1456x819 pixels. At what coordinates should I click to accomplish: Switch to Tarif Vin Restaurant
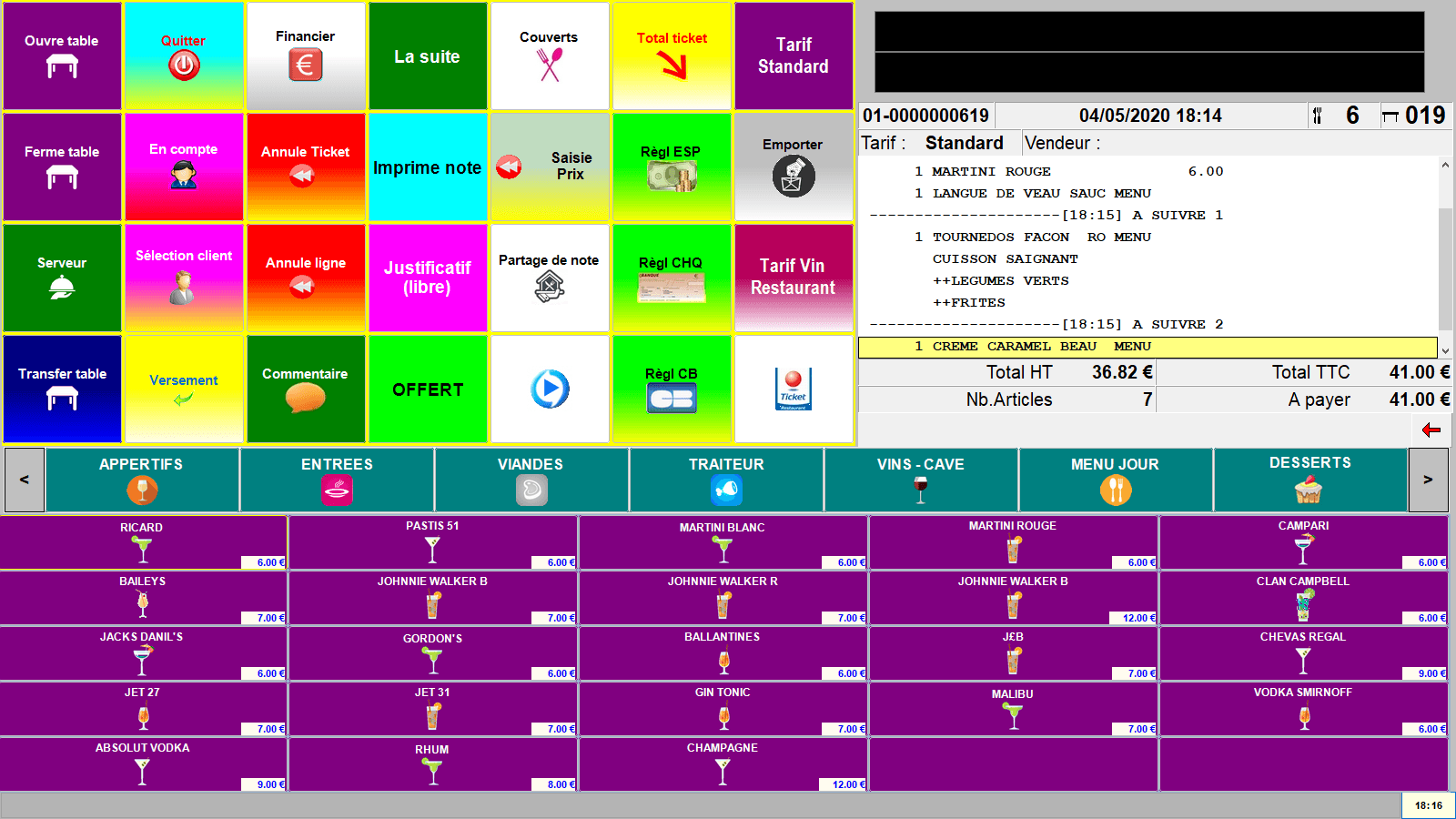[x=794, y=278]
